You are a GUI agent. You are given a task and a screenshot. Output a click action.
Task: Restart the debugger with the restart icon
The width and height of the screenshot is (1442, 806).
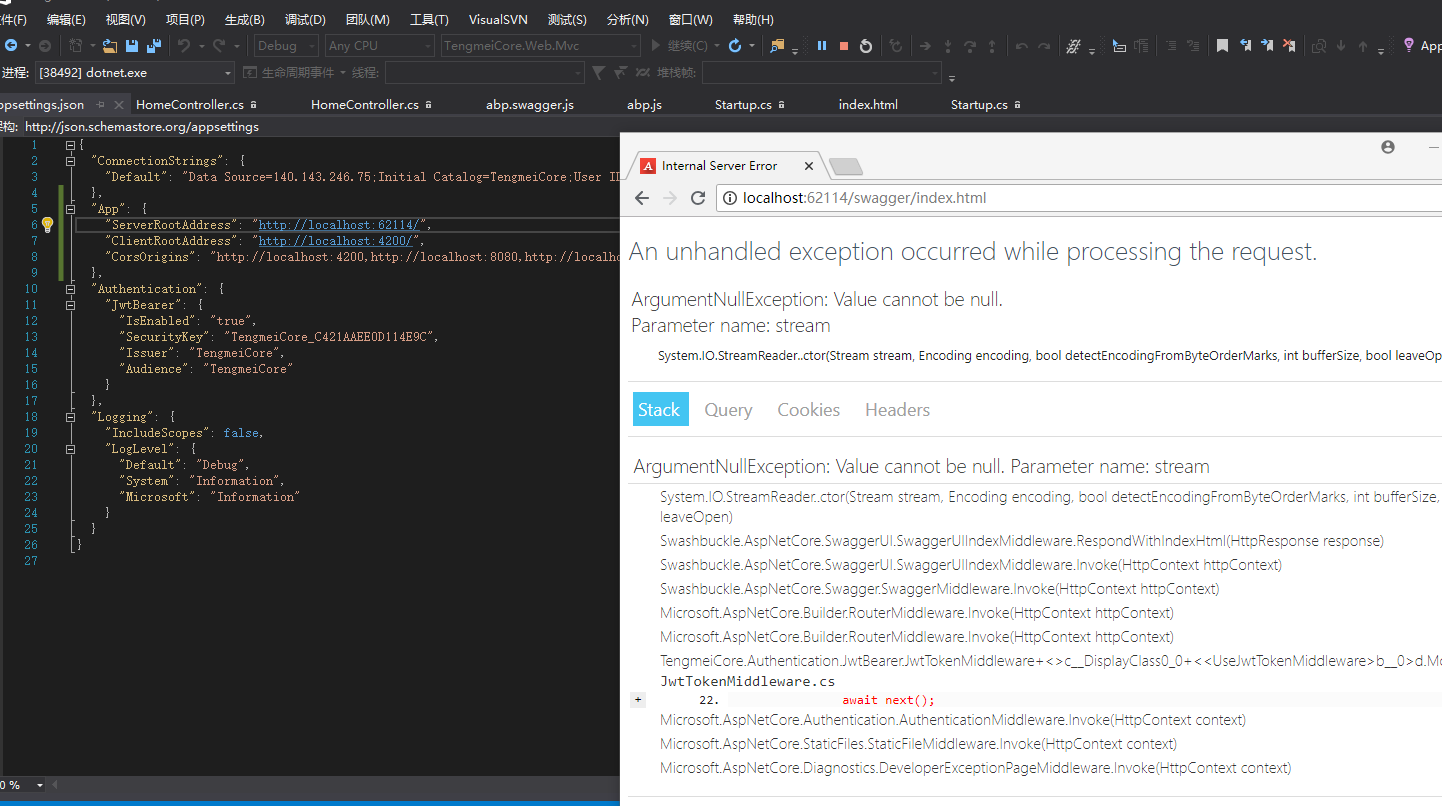tap(866, 45)
